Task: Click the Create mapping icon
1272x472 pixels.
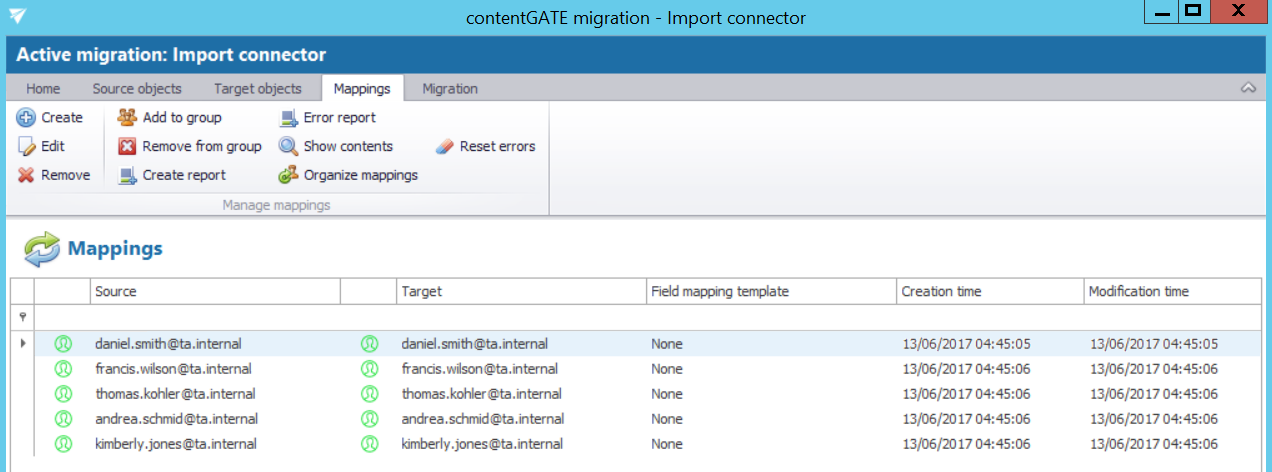Action: [x=26, y=118]
